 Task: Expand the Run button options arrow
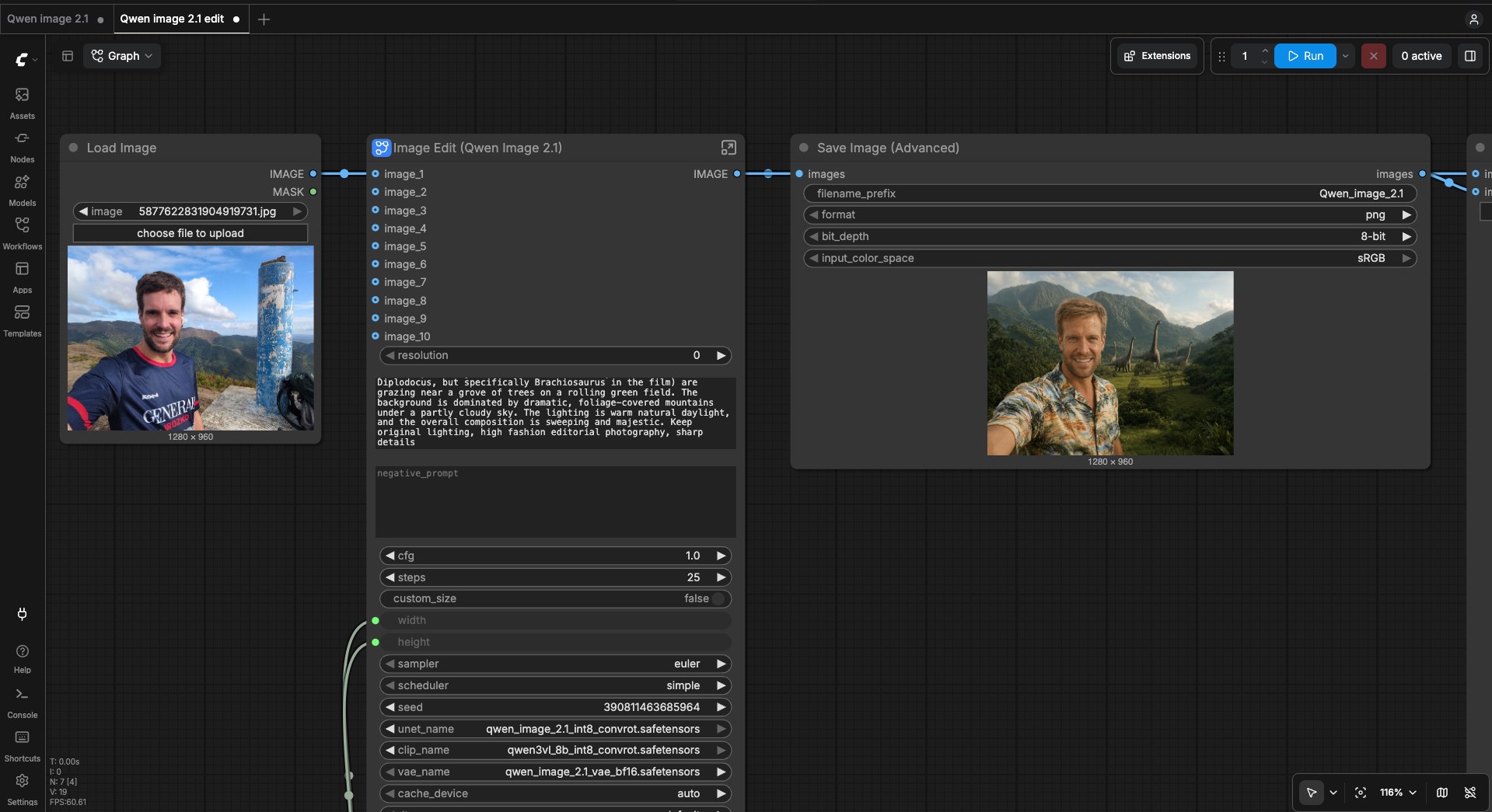1346,56
